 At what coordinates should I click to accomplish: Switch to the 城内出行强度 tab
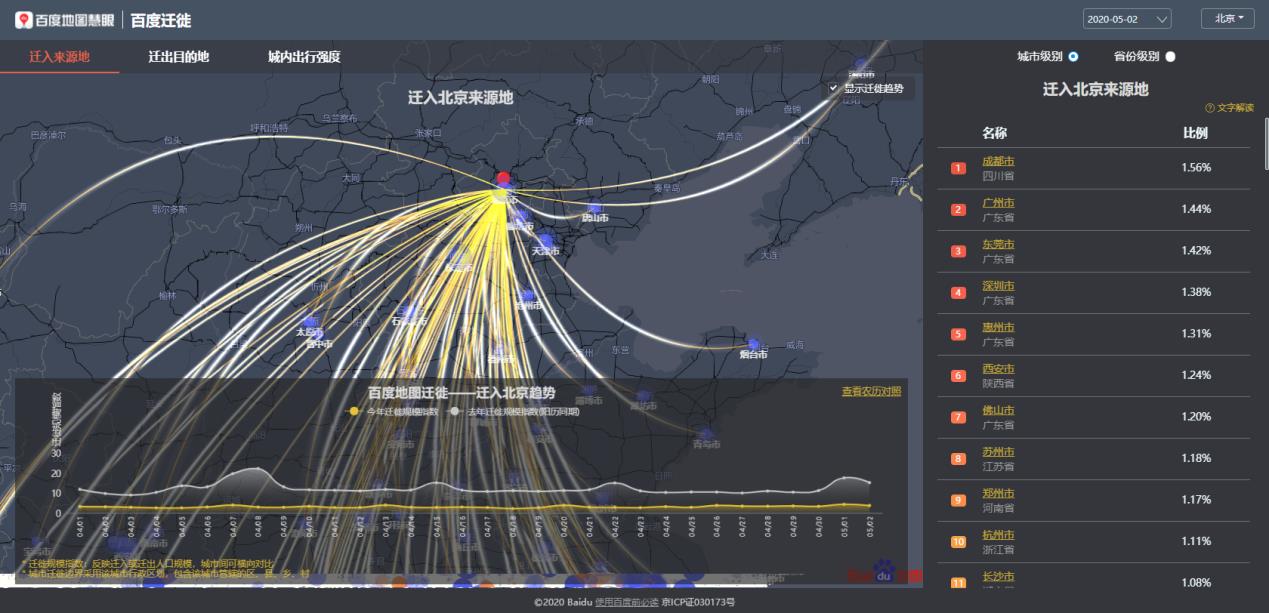304,57
